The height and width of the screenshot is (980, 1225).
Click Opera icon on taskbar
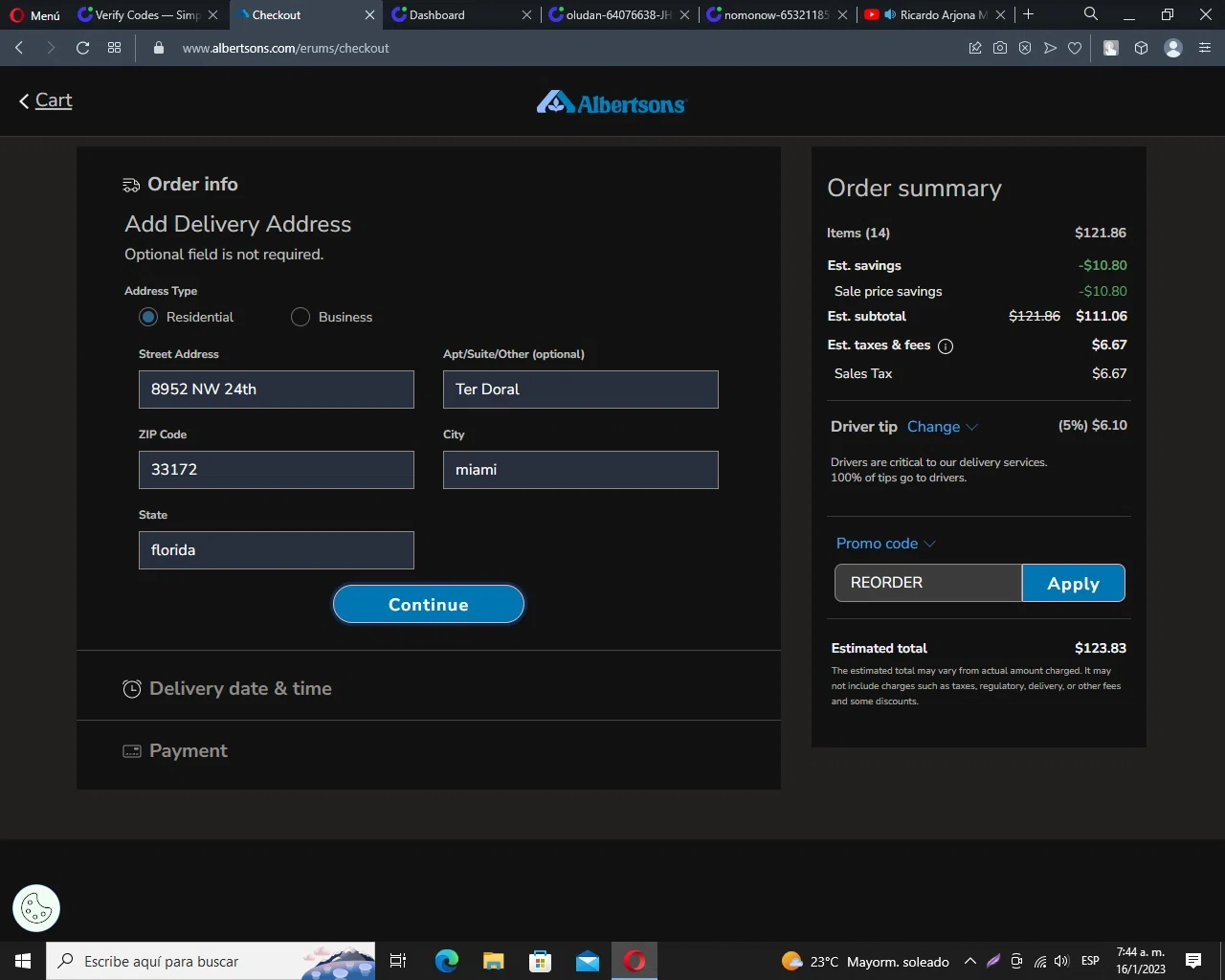pyautogui.click(x=635, y=961)
